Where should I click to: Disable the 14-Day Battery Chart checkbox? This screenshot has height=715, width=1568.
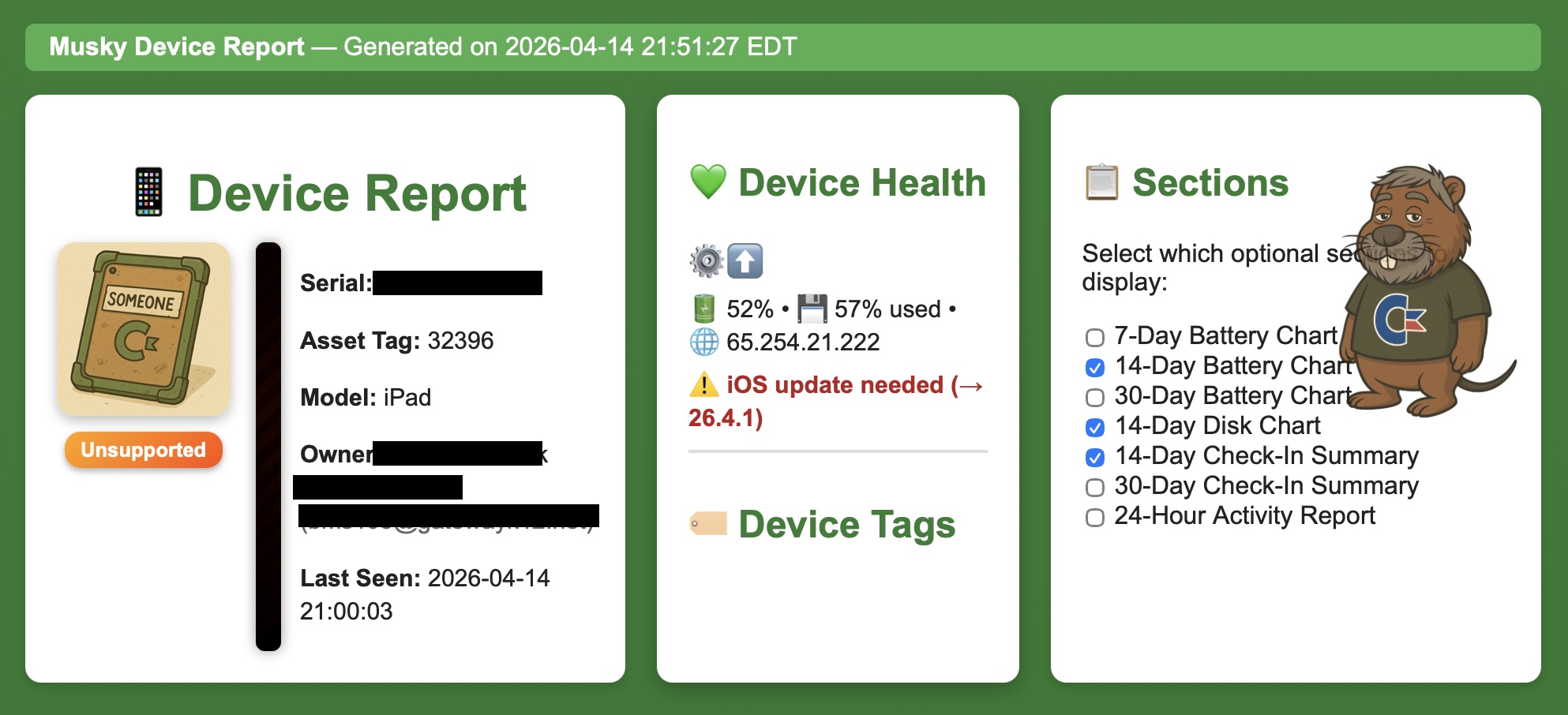[1094, 368]
